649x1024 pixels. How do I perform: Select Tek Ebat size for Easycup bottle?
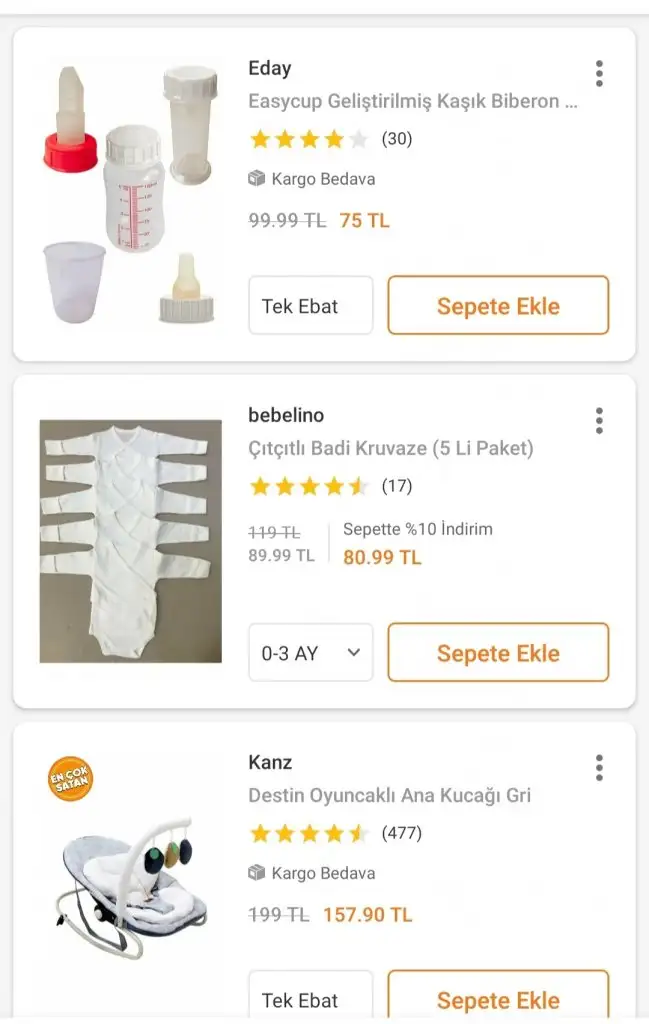(310, 306)
